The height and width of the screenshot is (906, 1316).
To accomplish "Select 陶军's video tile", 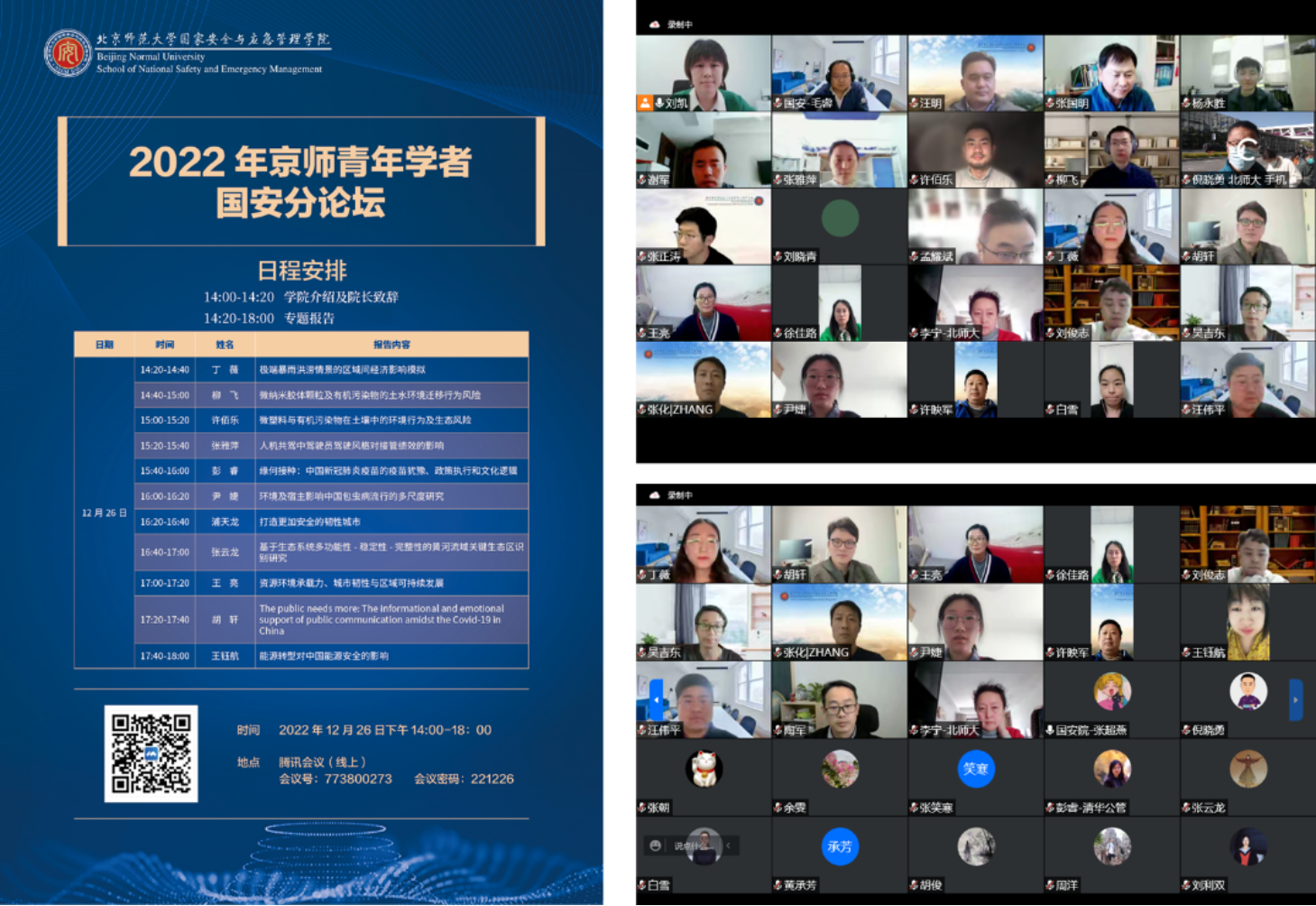I will pos(840,699).
